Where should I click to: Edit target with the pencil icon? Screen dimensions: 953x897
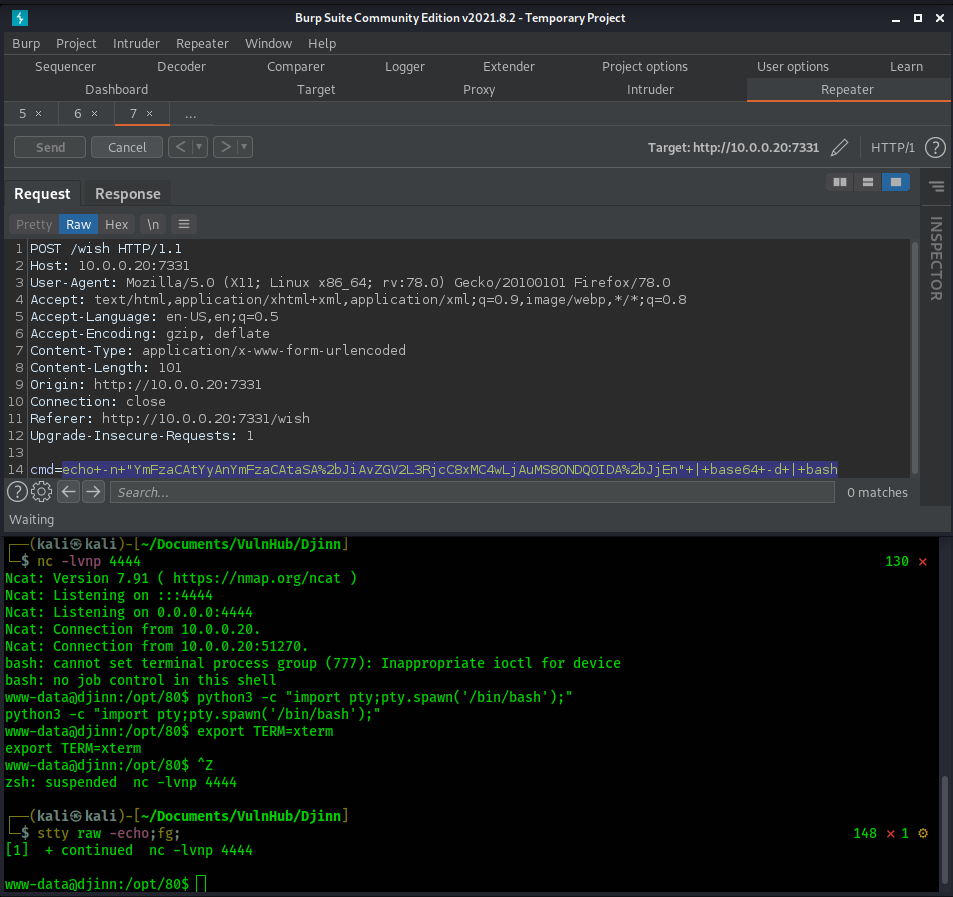[839, 148]
